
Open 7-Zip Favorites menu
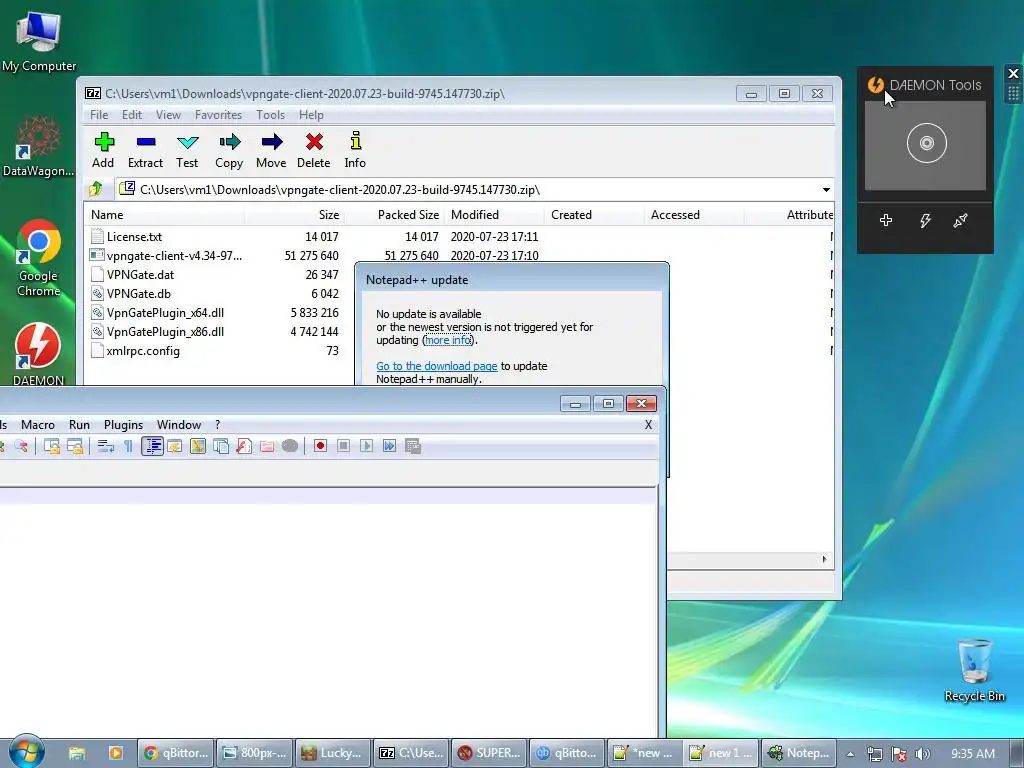click(x=218, y=115)
